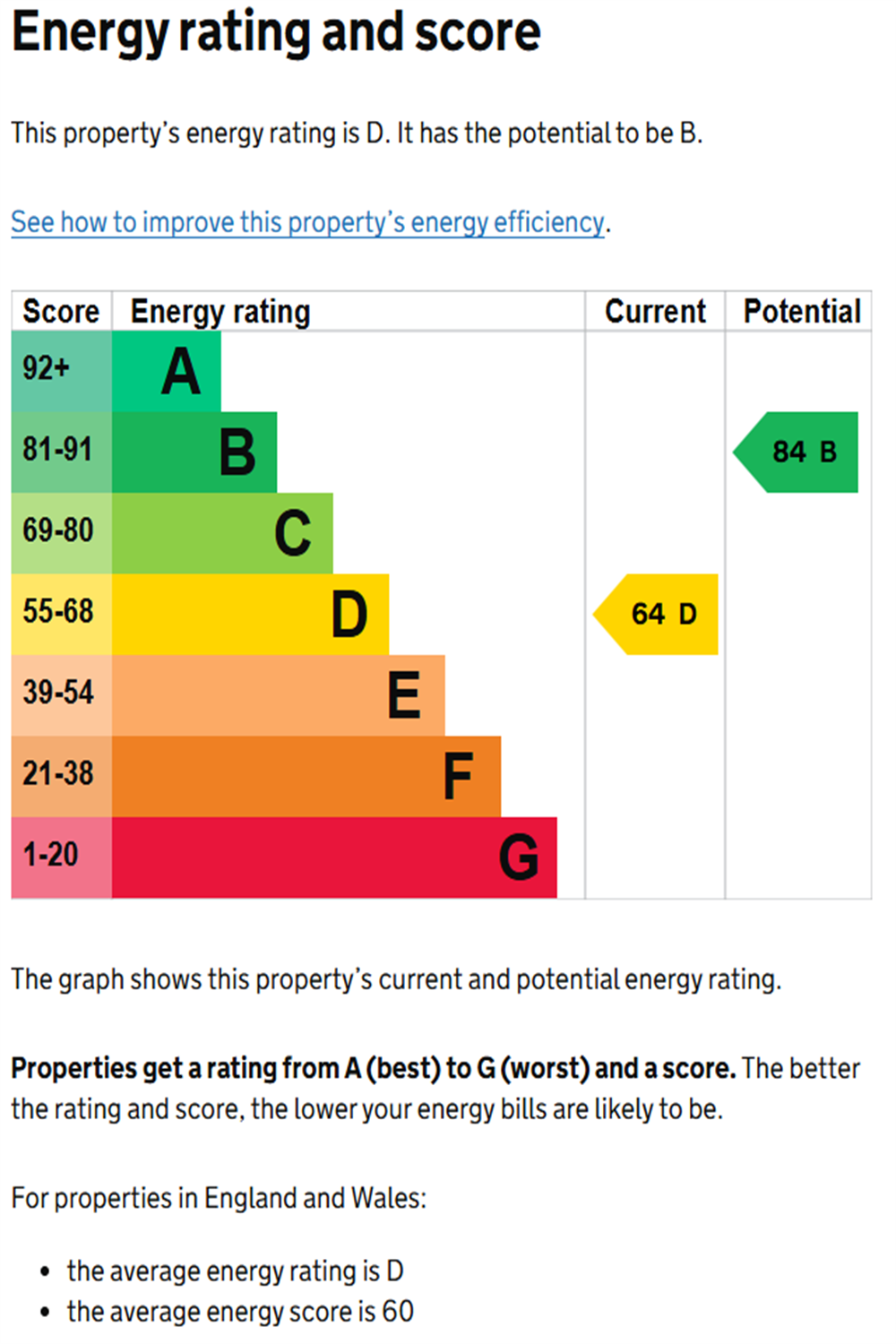Select the 1-20 score range cell
This screenshot has width=896, height=1344.
(61, 858)
